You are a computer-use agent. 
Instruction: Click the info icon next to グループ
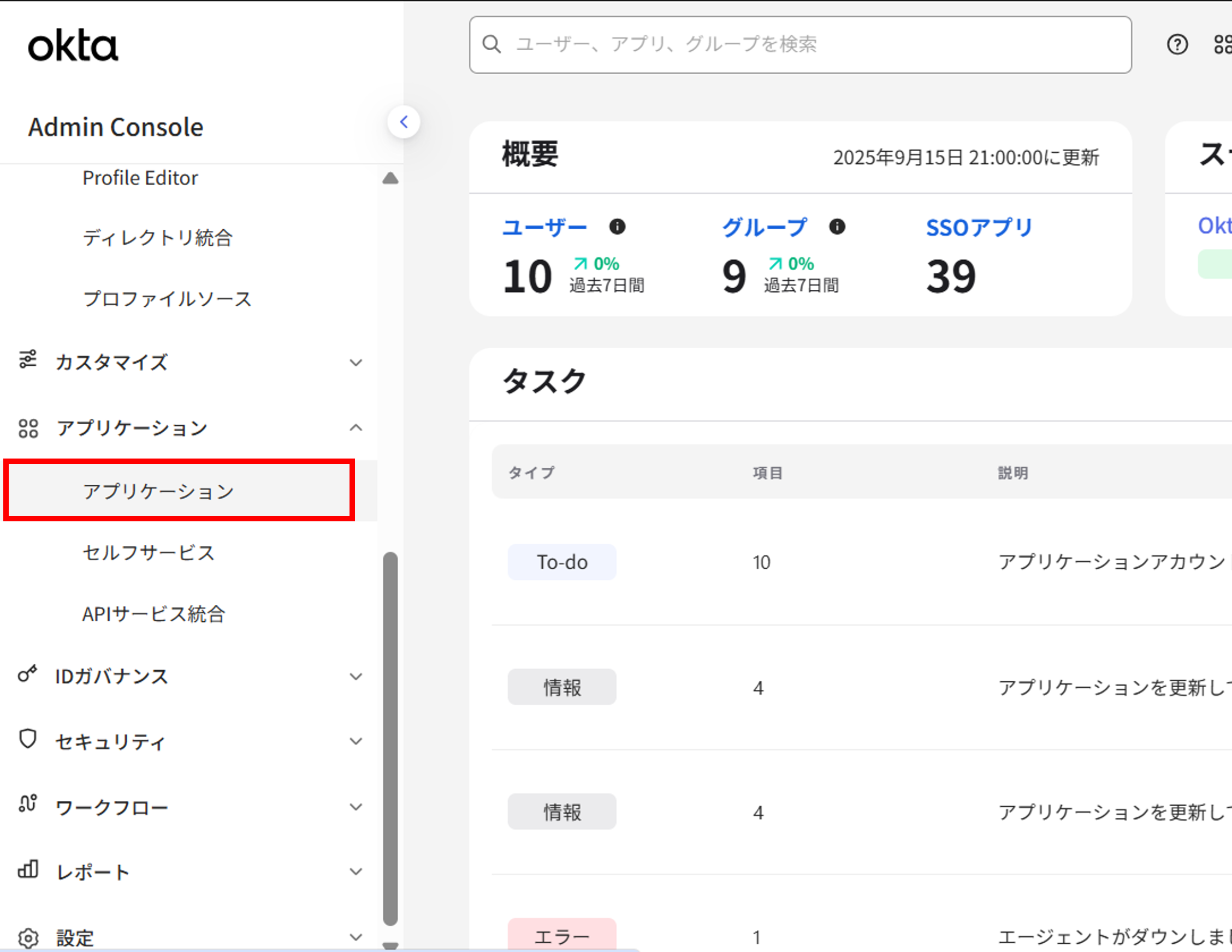pos(837,227)
